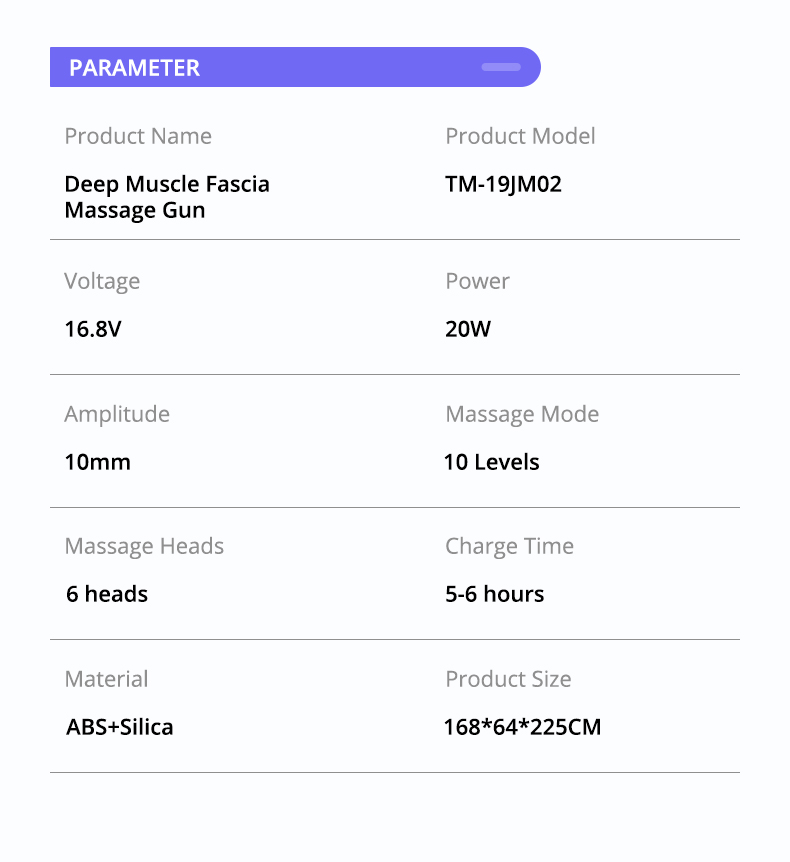Click the 16.8V voltage value
Viewport: 790px width, 862px height.
pyautogui.click(x=93, y=329)
